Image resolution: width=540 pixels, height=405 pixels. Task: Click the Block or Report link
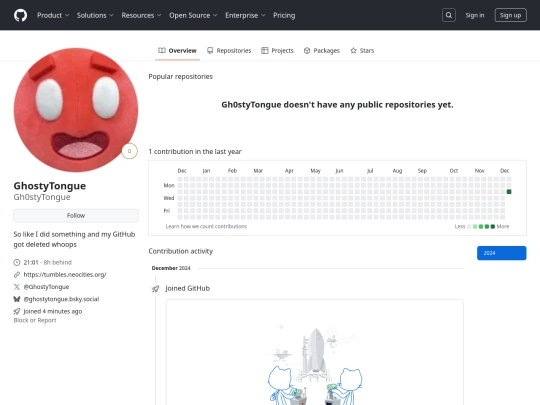coord(35,320)
